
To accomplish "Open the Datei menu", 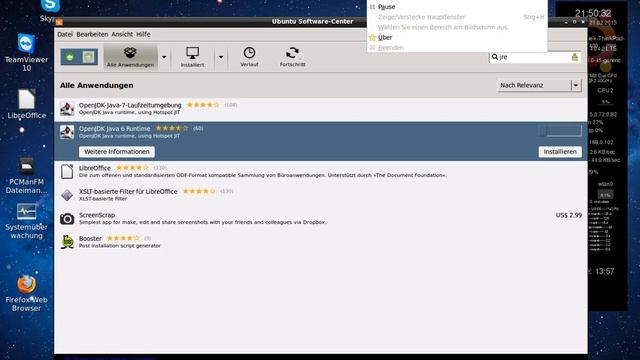I will click(x=65, y=34).
